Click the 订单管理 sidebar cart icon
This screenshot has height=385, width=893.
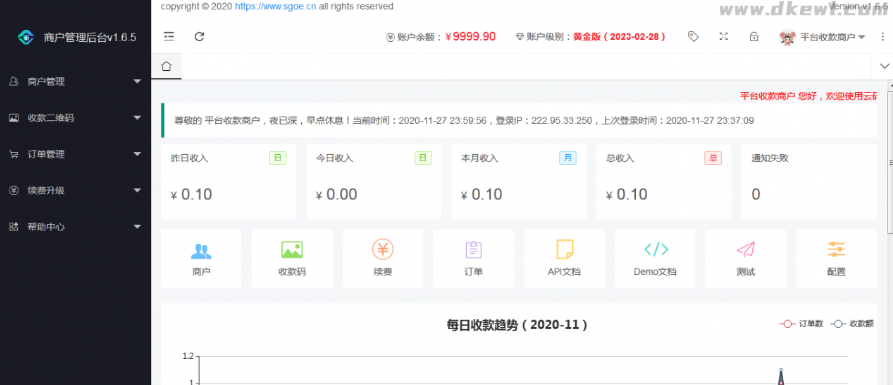(14, 154)
